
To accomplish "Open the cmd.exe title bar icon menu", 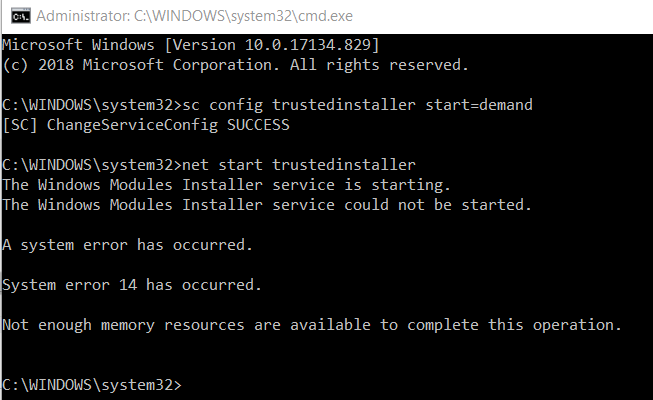I will point(21,16).
